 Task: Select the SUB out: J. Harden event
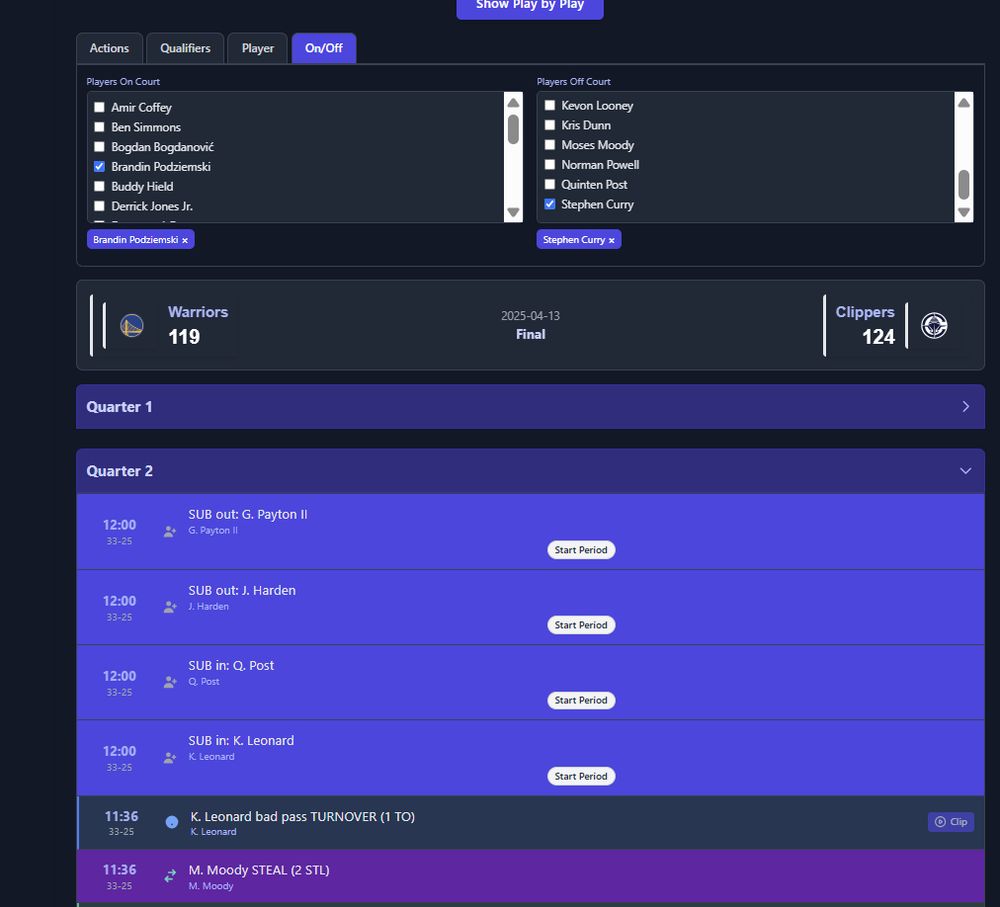530,607
